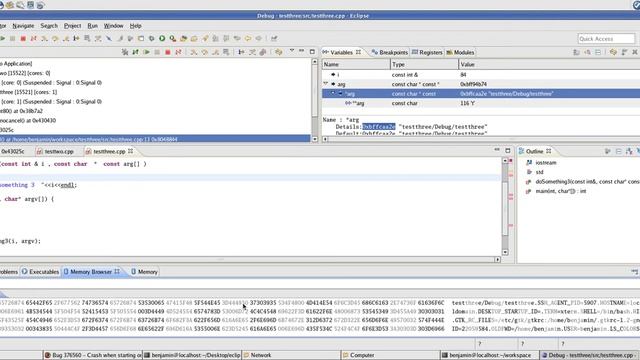Click the red Terminate icon in the main toolbar

23,38
